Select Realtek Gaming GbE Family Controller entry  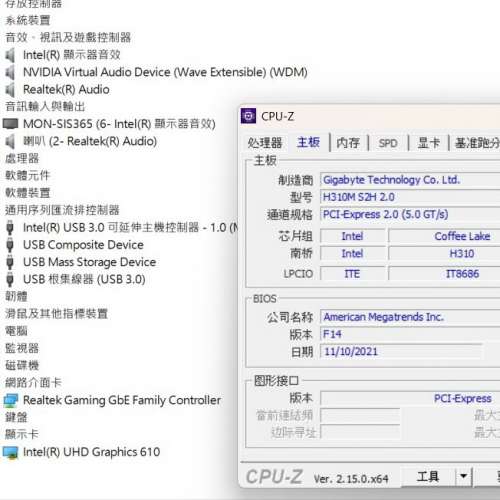point(122,400)
